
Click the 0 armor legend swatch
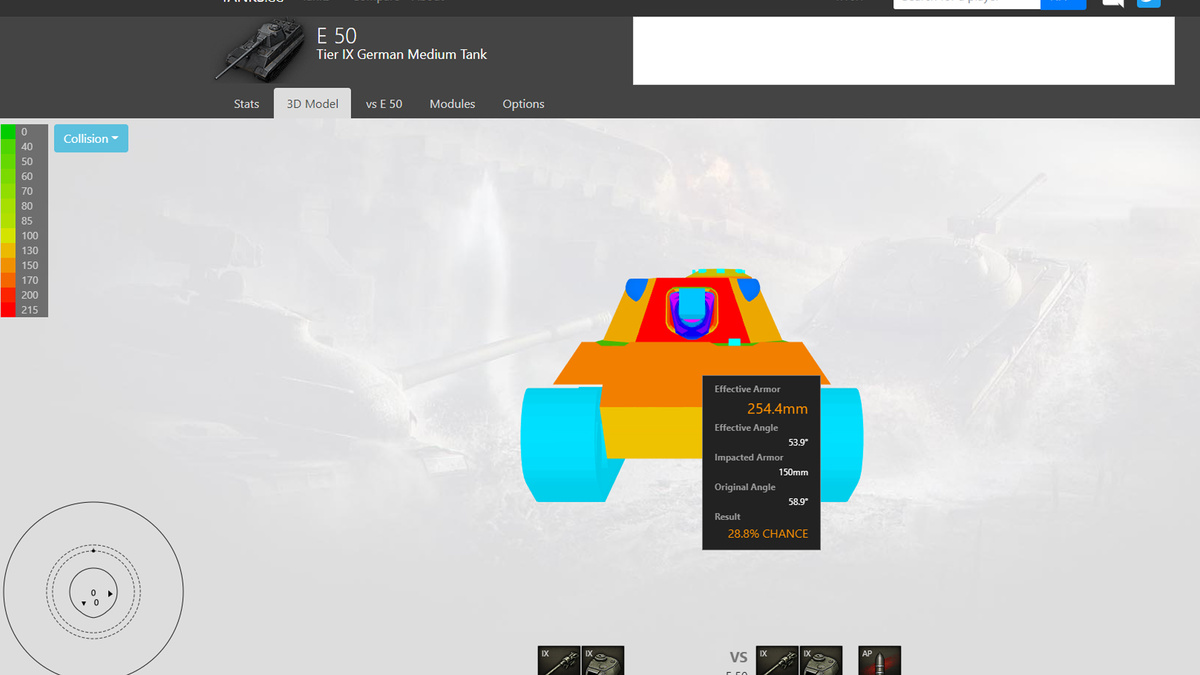click(8, 132)
